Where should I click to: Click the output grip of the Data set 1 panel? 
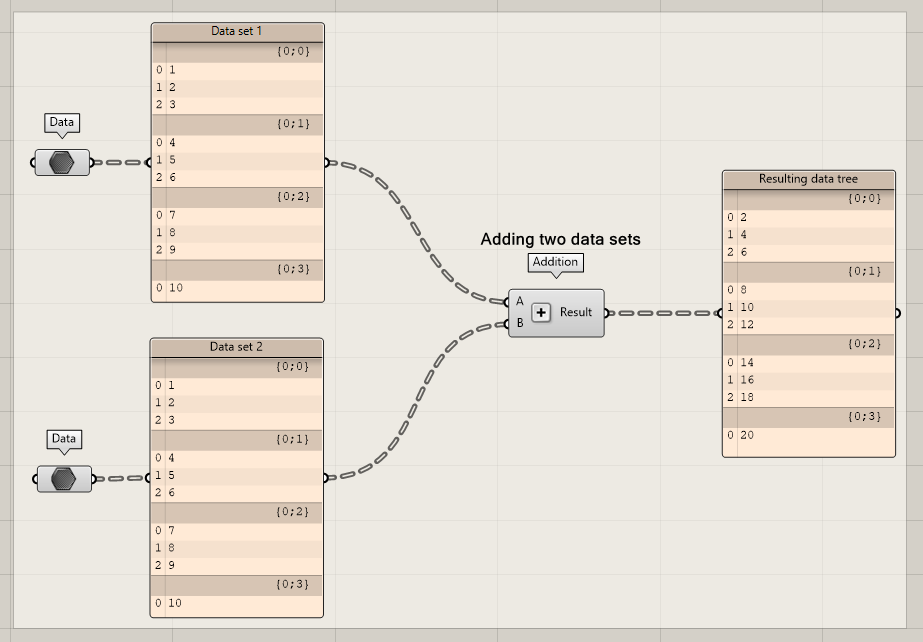click(x=326, y=160)
